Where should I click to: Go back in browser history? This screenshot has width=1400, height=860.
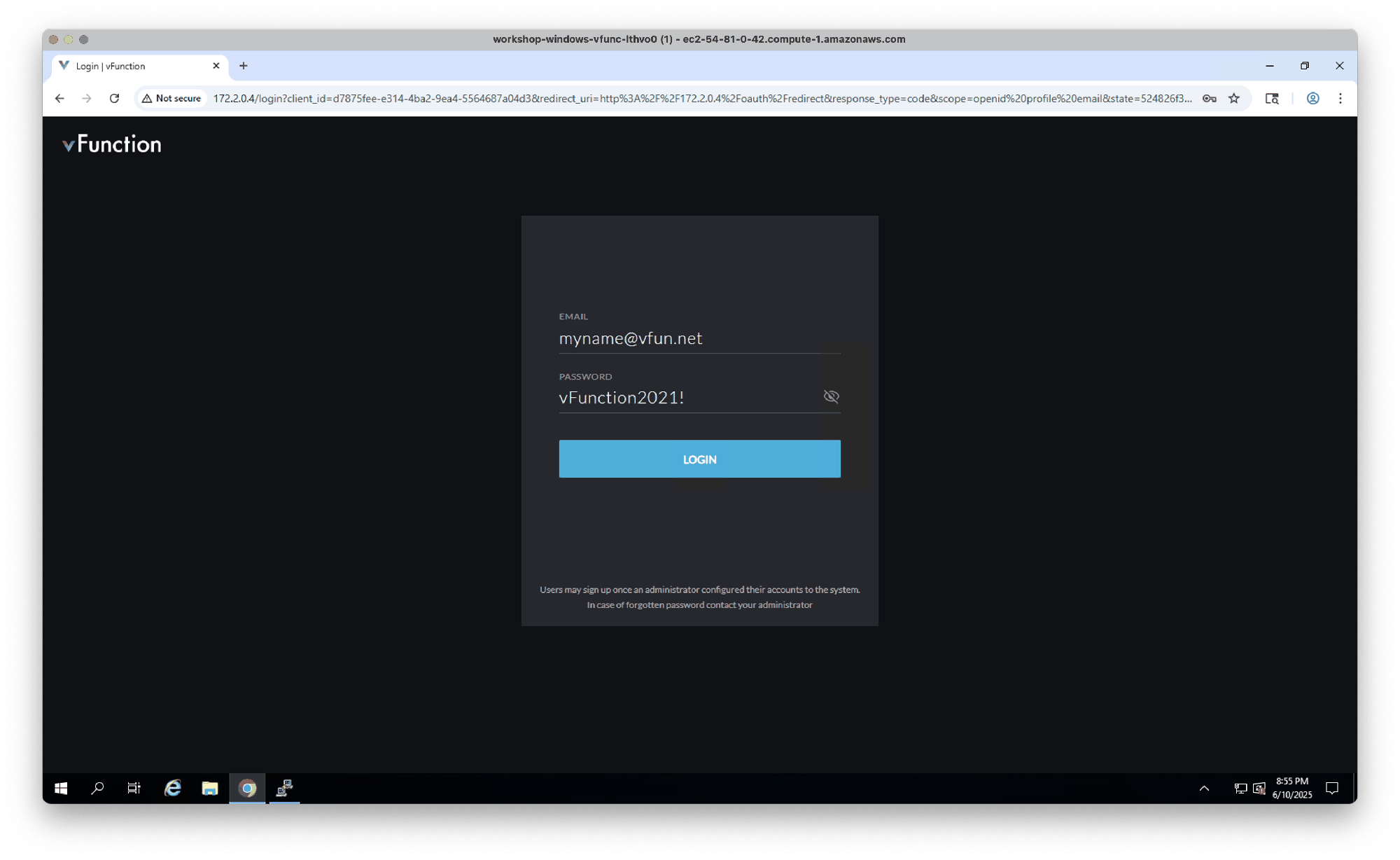pos(59,98)
